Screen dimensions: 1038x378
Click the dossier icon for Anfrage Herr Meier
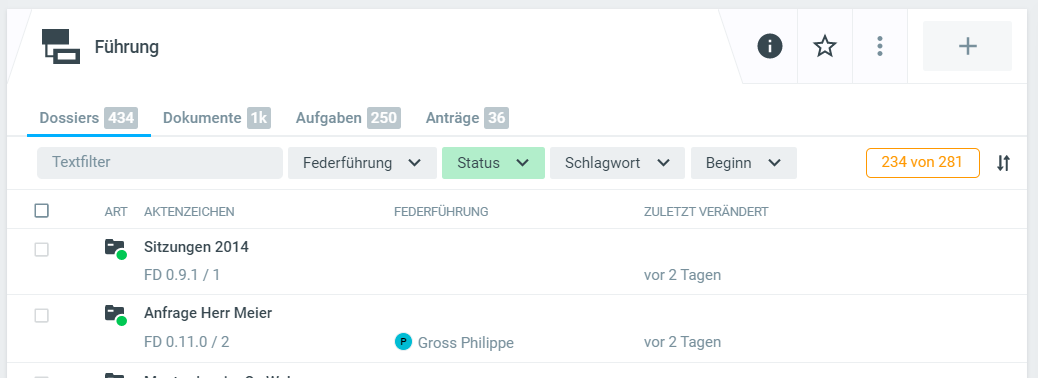[115, 314]
